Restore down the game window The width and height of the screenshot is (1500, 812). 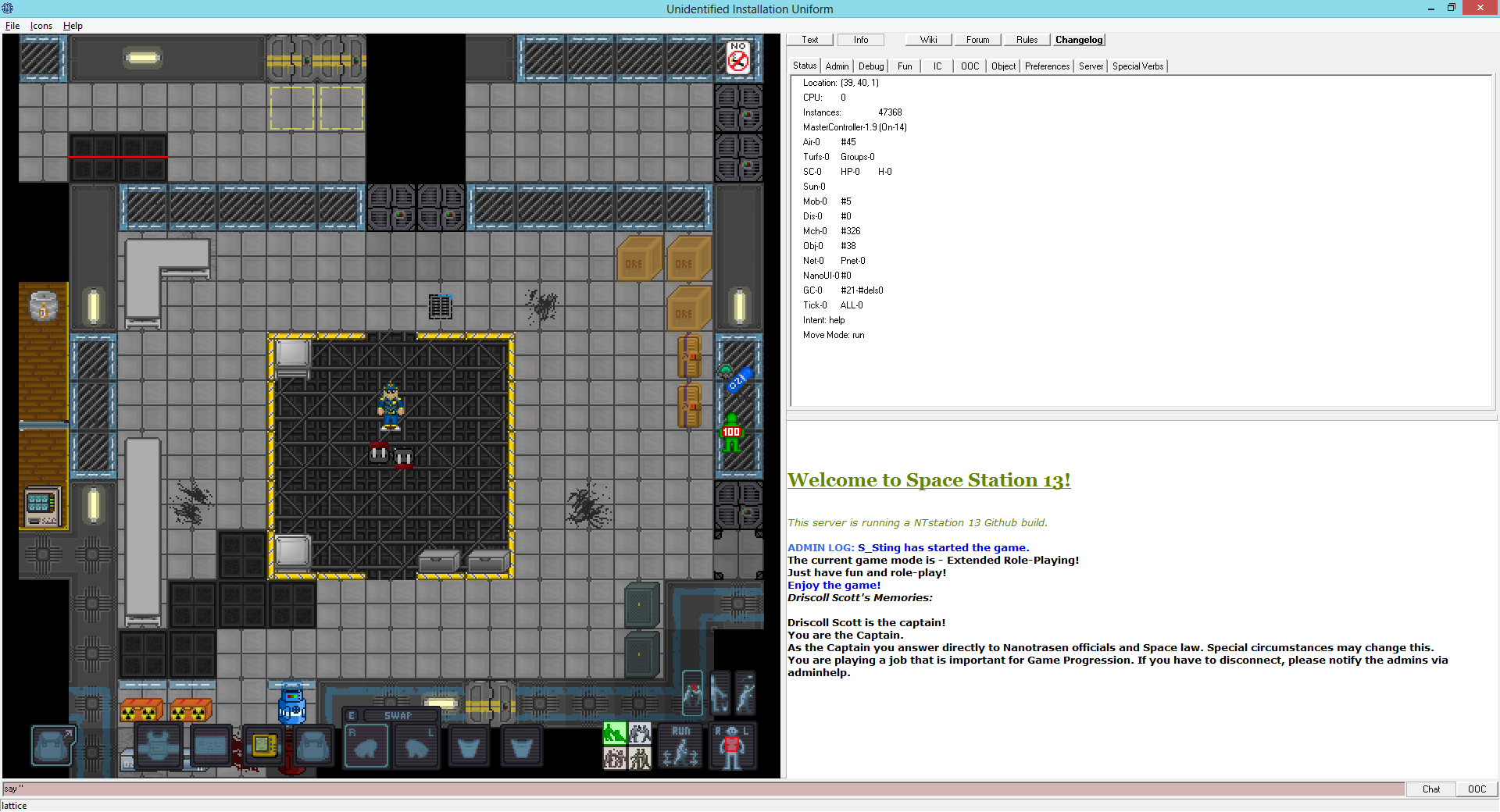coord(1451,8)
